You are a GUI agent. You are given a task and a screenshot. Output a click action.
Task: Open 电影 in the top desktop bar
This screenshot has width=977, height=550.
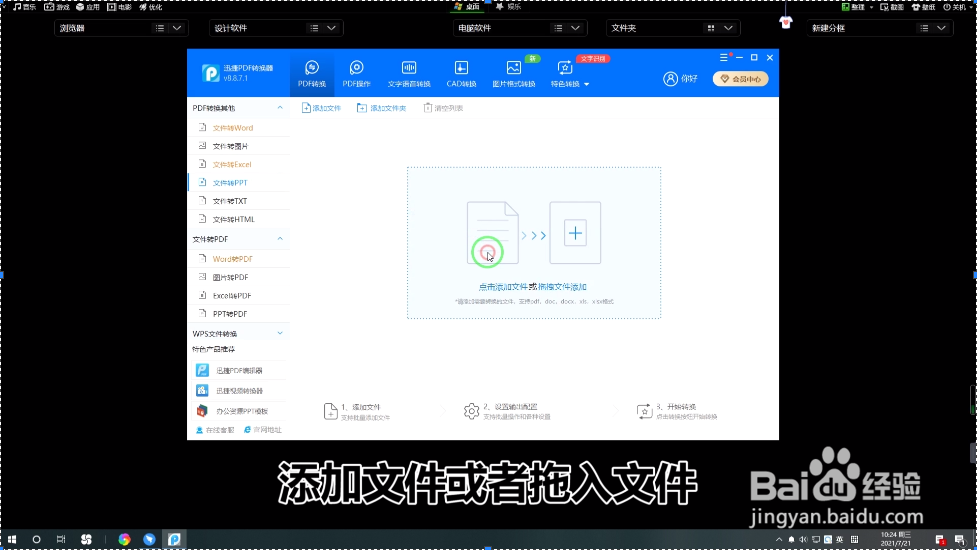tap(119, 7)
